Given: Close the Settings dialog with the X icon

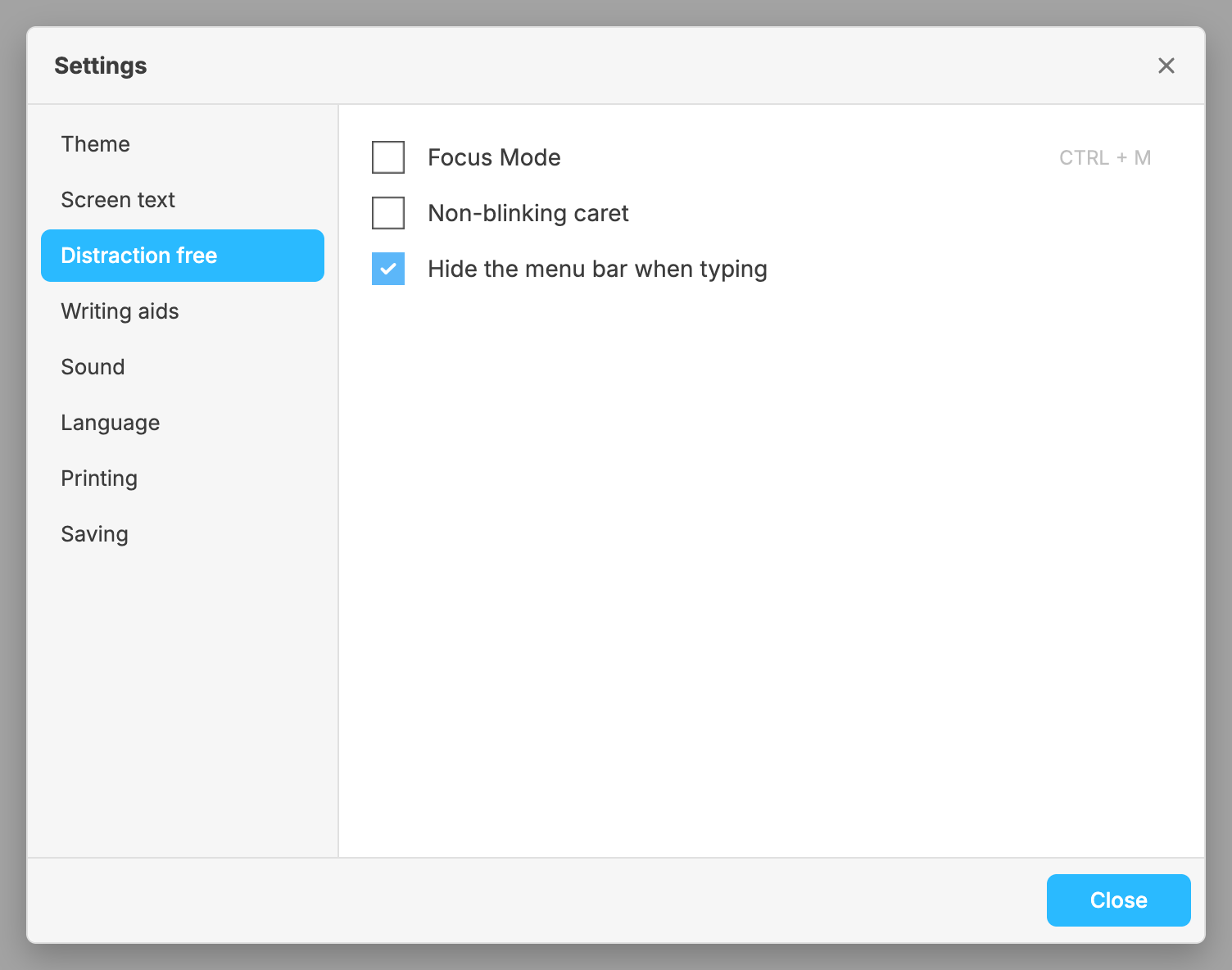Looking at the screenshot, I should 1166,66.
